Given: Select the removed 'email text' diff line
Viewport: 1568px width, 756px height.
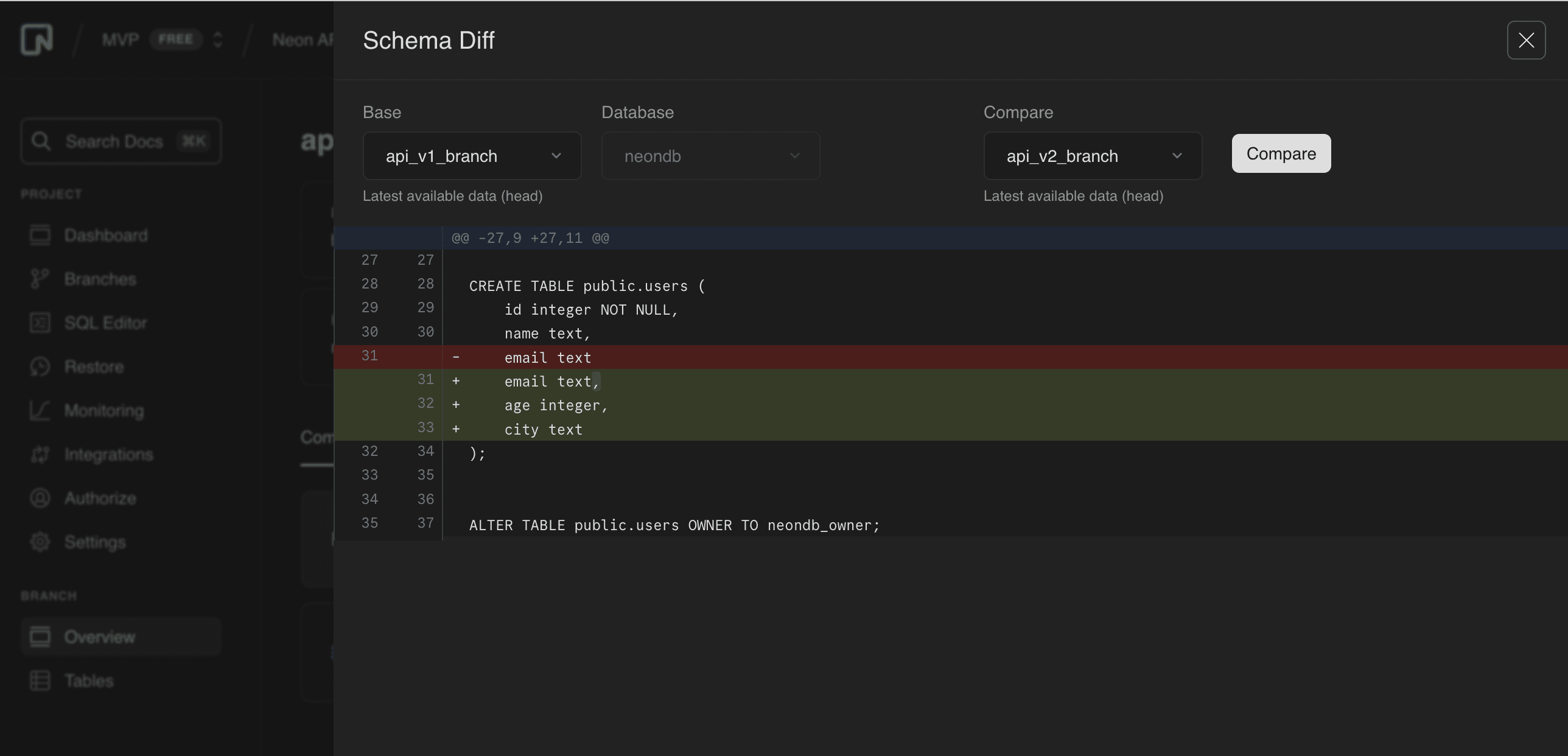Looking at the screenshot, I should (547, 357).
